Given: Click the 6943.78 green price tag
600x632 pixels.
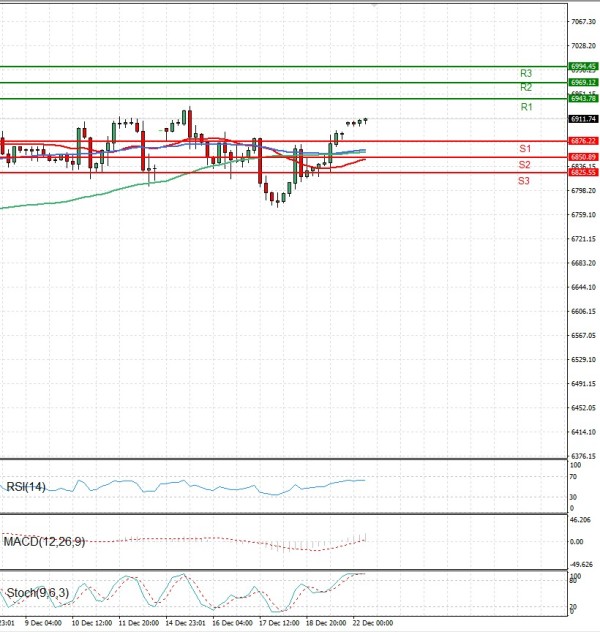Looking at the screenshot, I should (583, 99).
